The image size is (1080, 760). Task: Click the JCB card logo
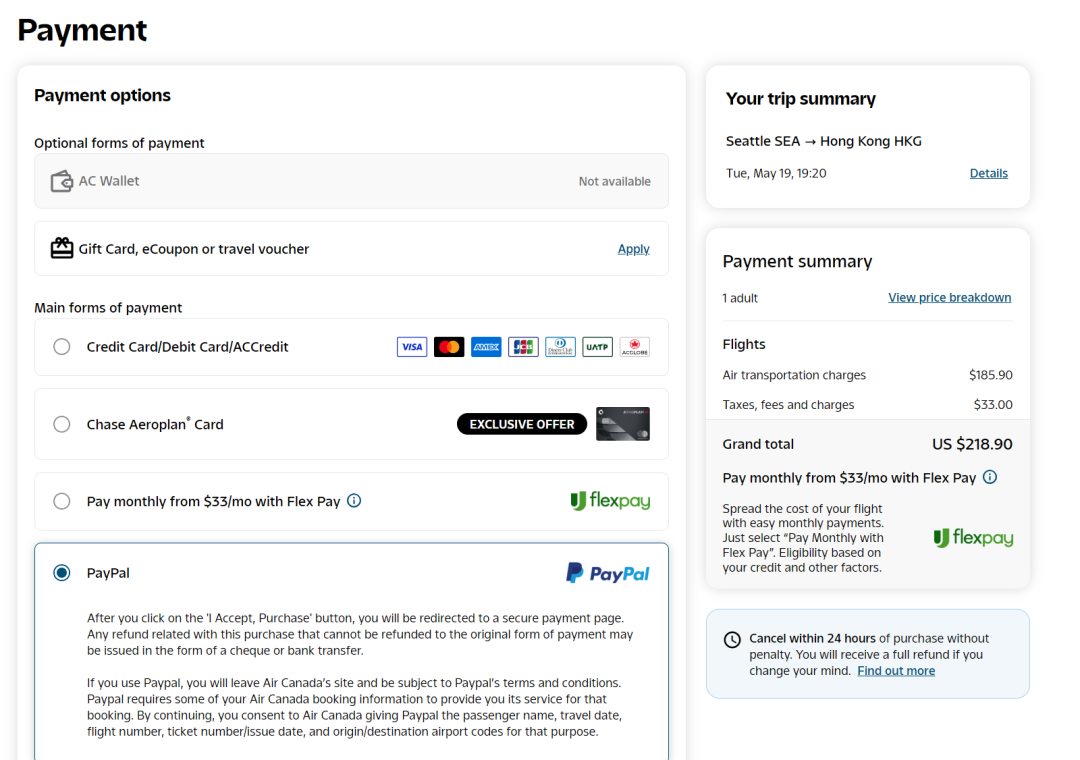[523, 347]
